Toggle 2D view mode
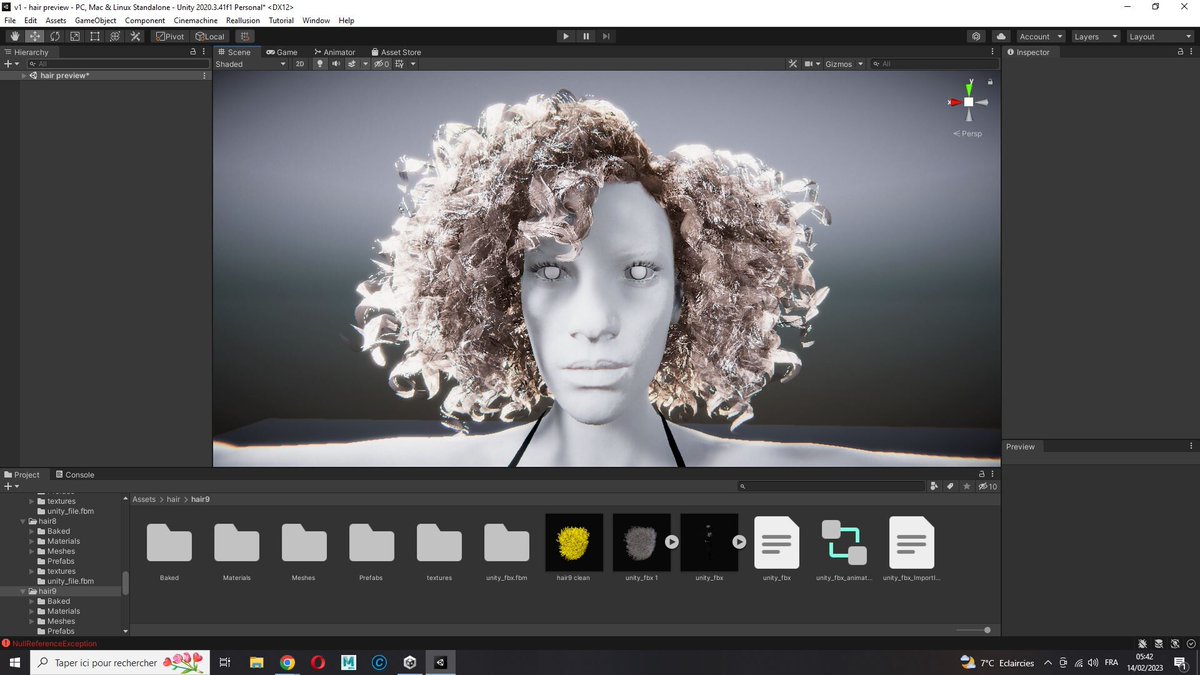1200x675 pixels. tap(300, 64)
